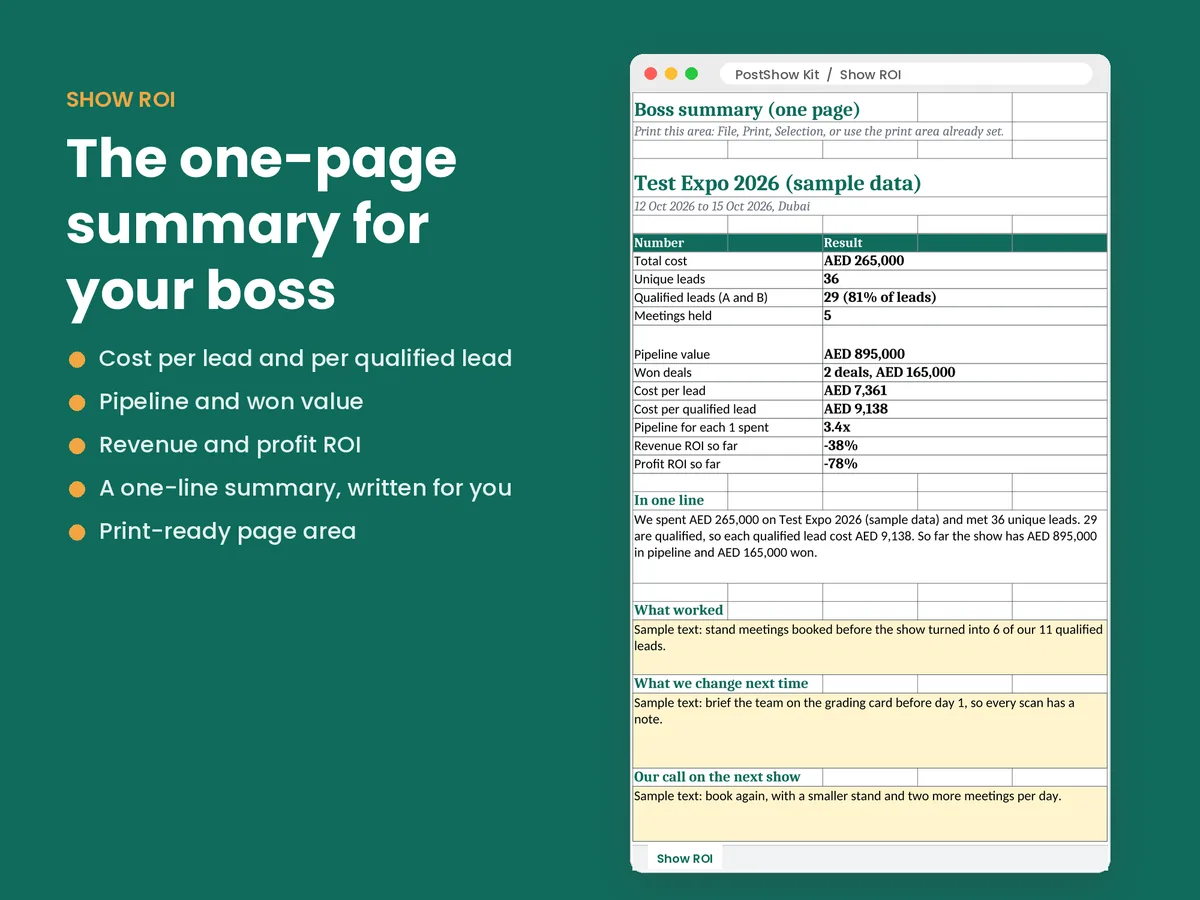The width and height of the screenshot is (1200, 900).
Task: Select the '29 (81% of leads)' value cell
Action: [964, 297]
